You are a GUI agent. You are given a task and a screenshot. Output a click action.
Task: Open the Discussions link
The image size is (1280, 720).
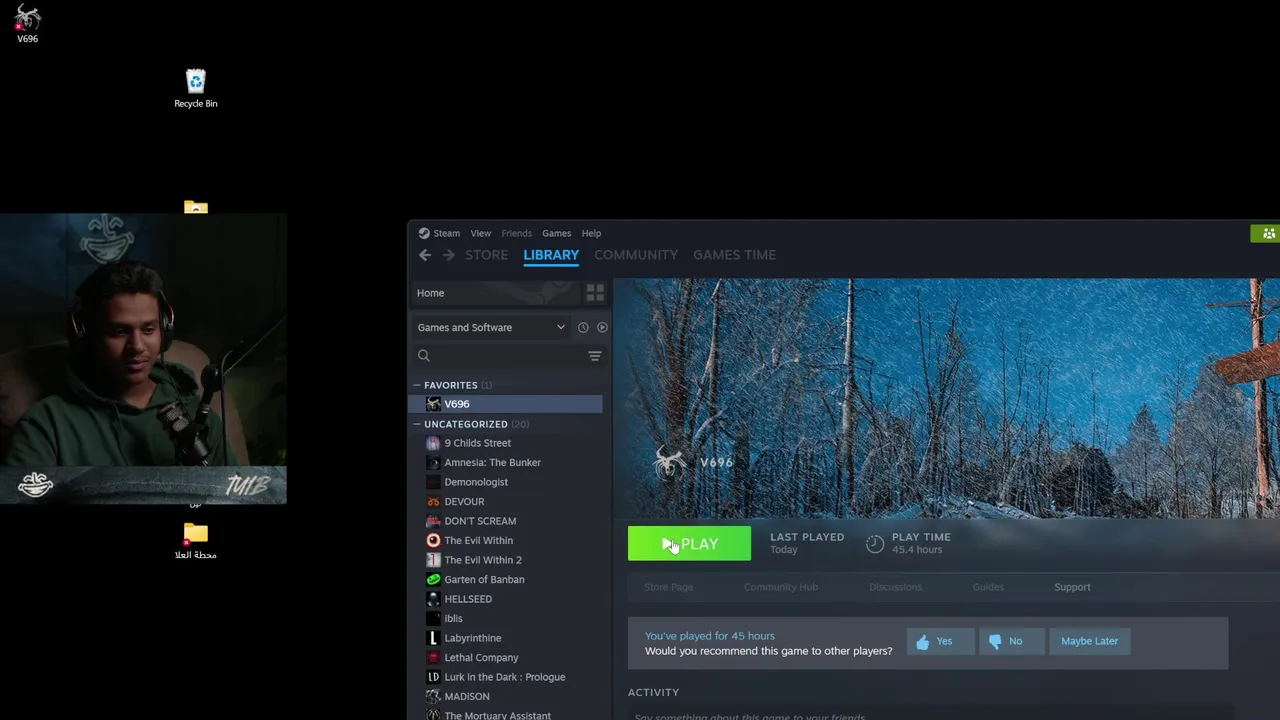coord(895,587)
